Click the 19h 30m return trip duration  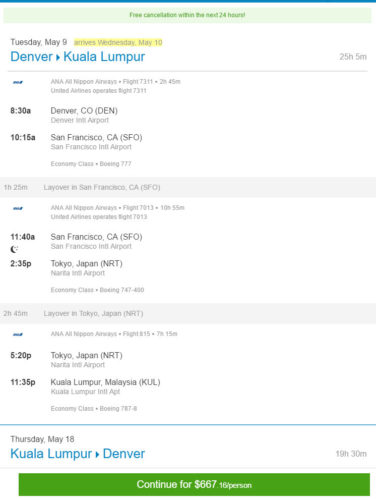(351, 454)
